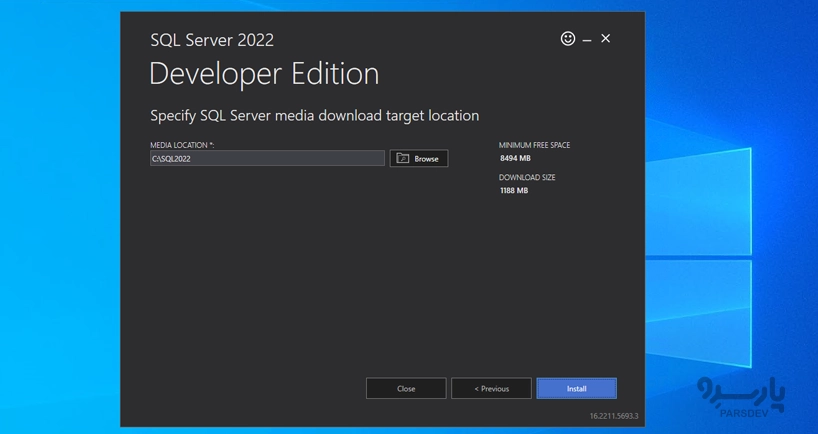Select the 1188 MB download size value
This screenshot has height=434, width=818.
(514, 190)
